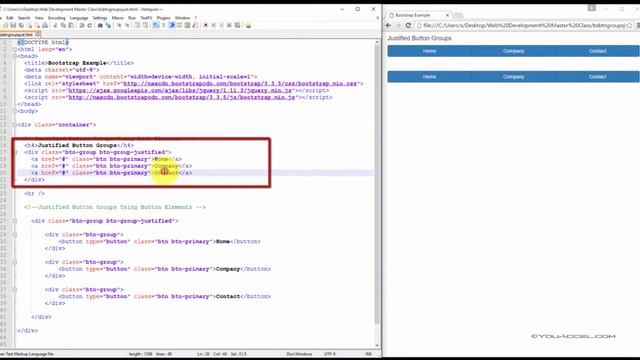The image size is (640, 360).
Task: Click Contact in the second button group
Action: 598,77
